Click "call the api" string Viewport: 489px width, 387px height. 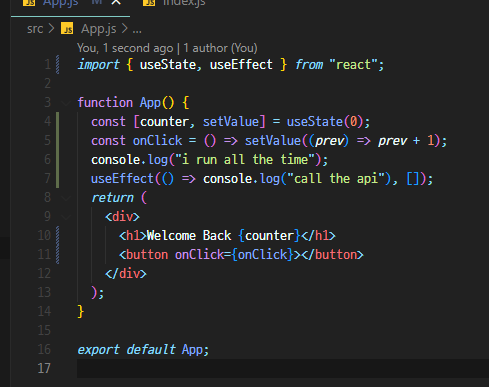pyautogui.click(x=335, y=179)
